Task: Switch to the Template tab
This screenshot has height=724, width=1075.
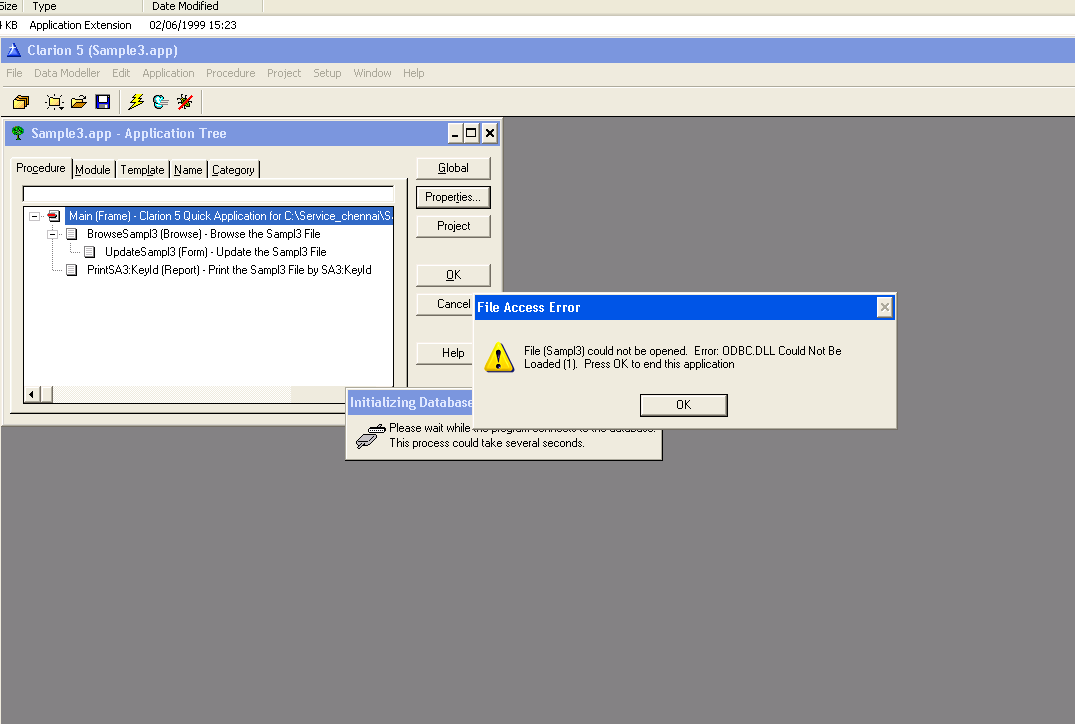Action: (x=142, y=170)
